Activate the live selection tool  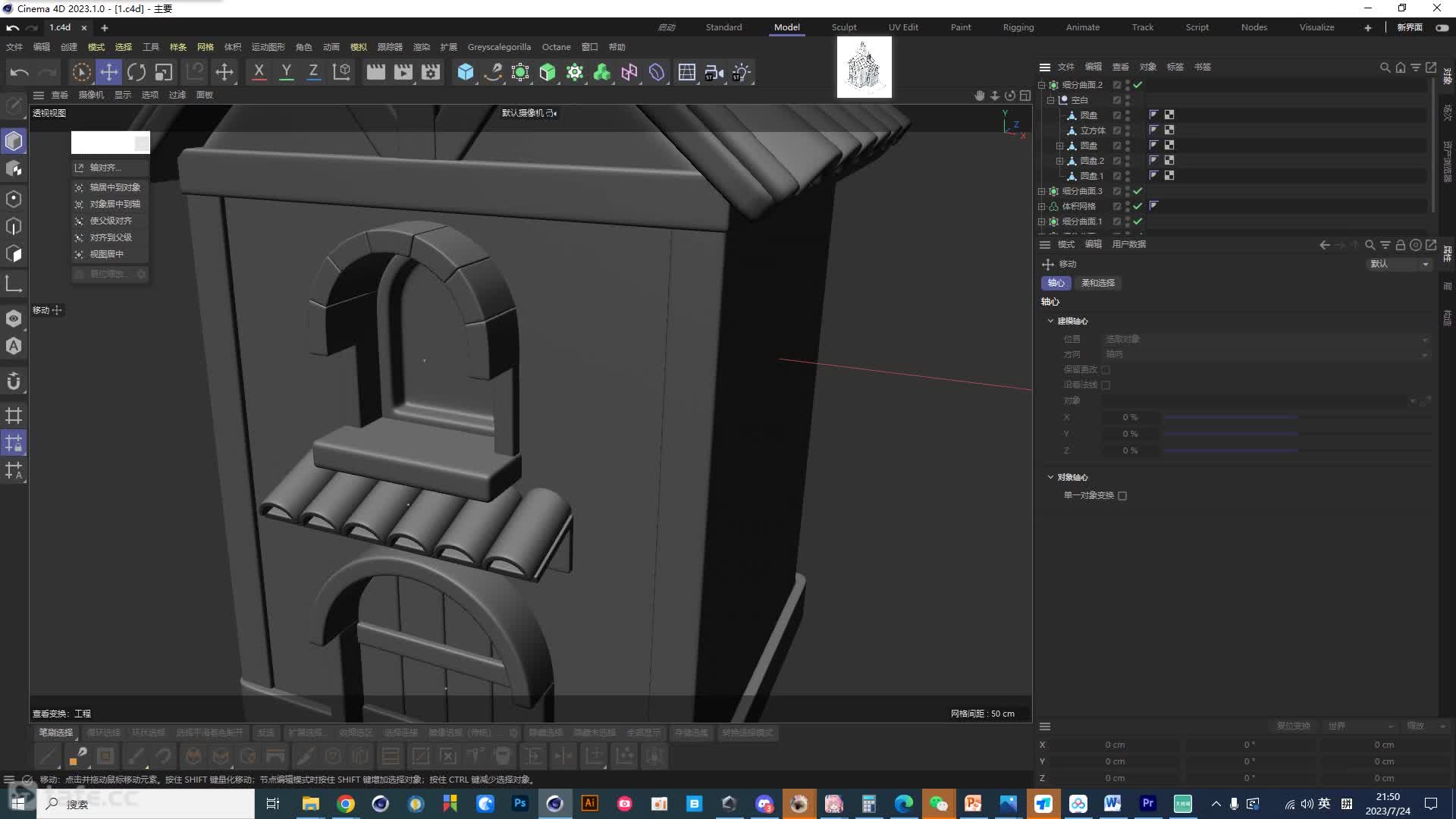pos(81,72)
